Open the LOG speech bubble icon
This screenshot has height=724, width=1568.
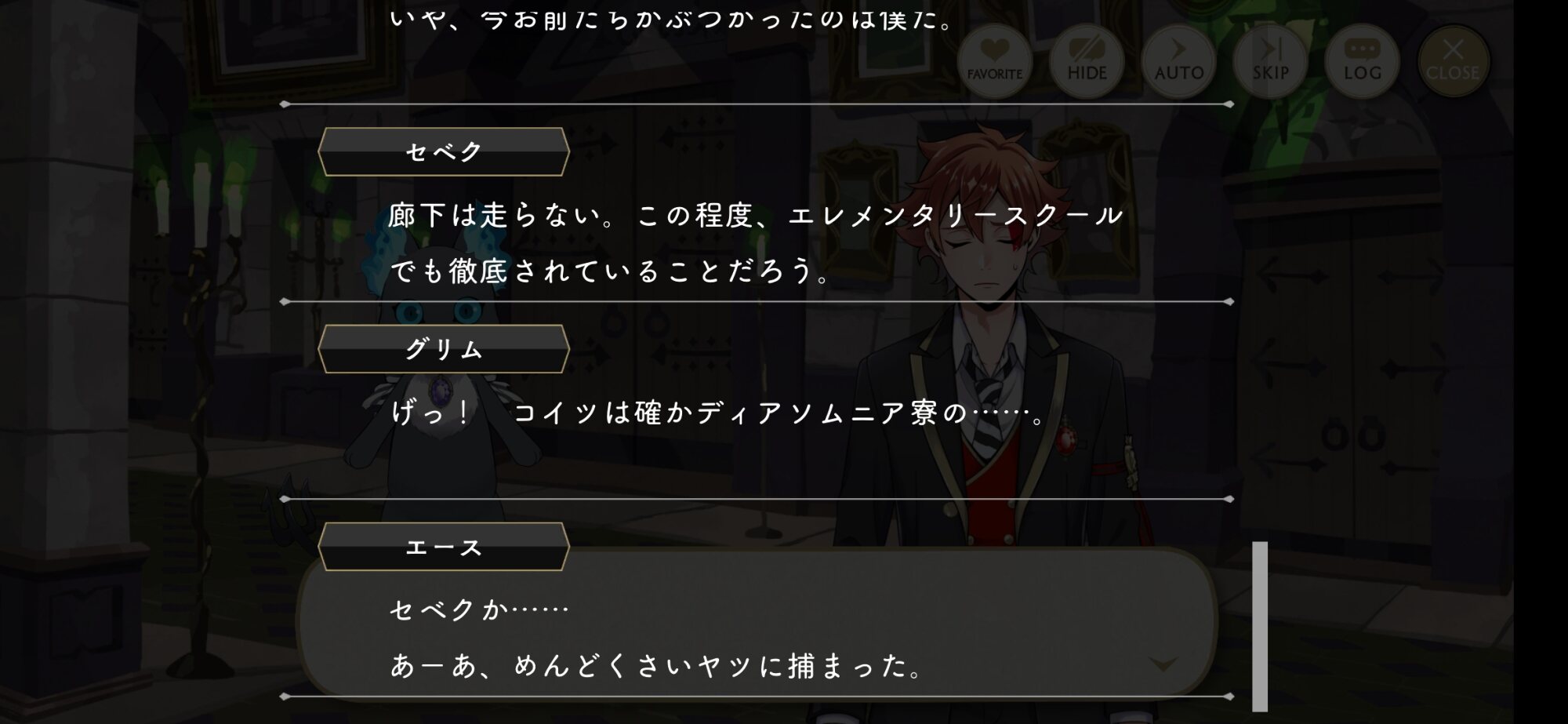coord(1362,61)
